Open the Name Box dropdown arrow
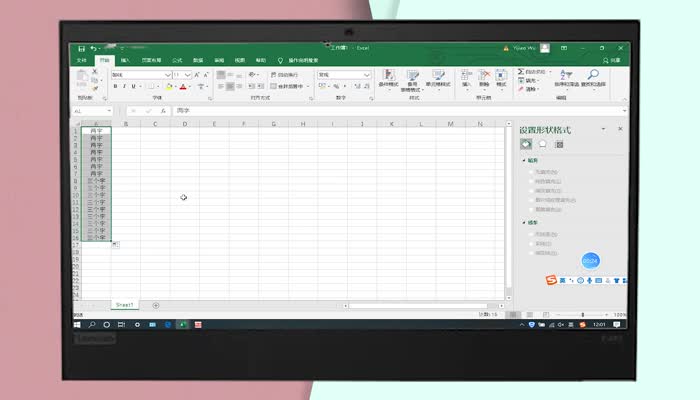The width and height of the screenshot is (700, 400). [x=108, y=111]
